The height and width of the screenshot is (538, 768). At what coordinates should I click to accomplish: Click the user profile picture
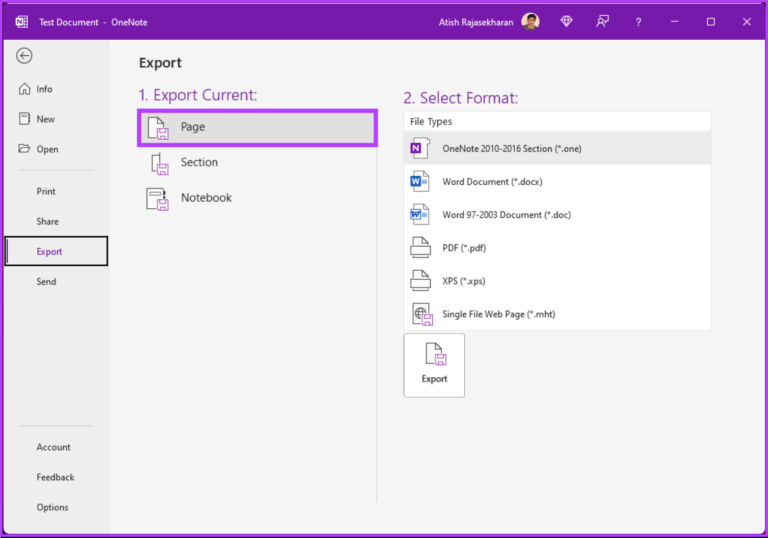tap(530, 22)
